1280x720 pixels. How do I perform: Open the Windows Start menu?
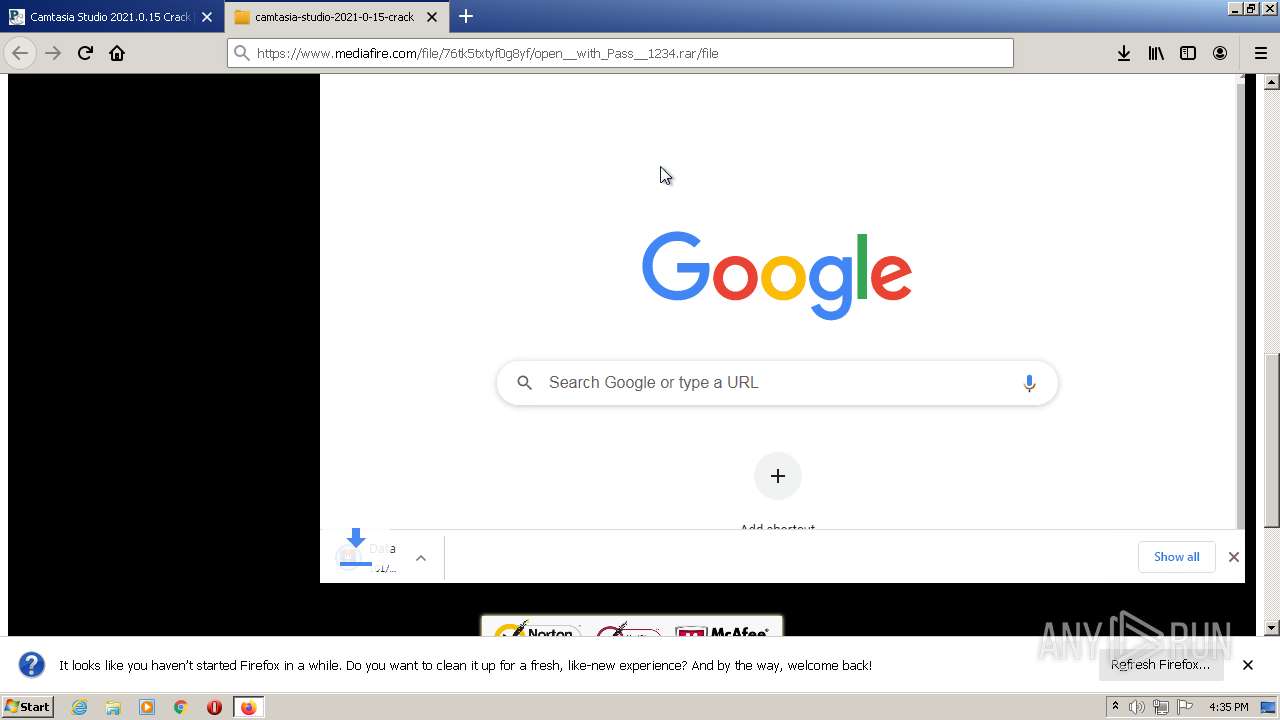coord(27,707)
